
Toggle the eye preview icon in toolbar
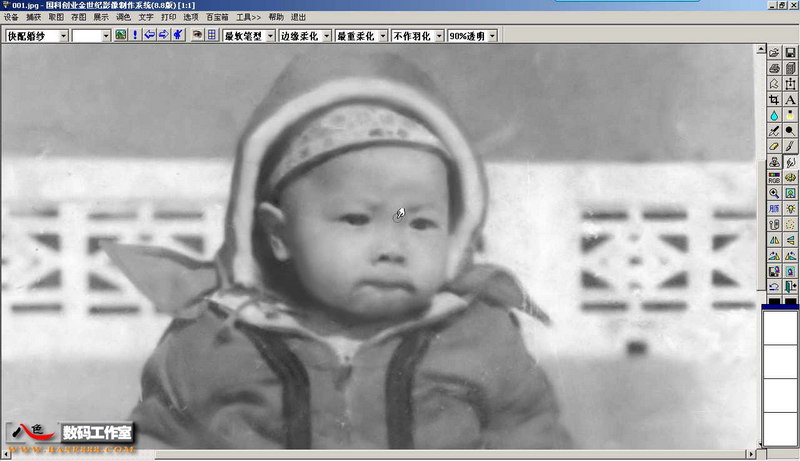[x=197, y=35]
